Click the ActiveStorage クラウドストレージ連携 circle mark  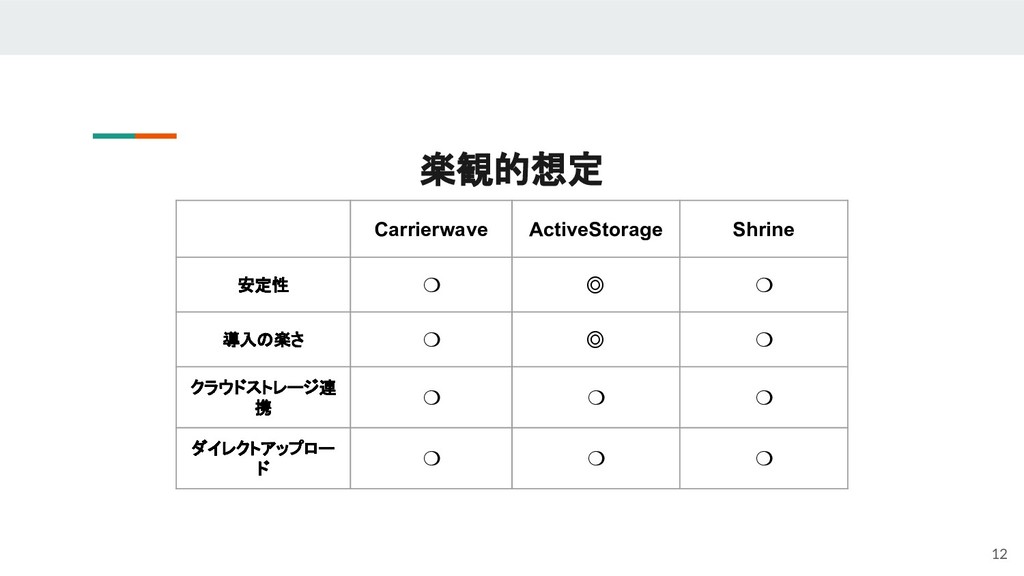595,398
